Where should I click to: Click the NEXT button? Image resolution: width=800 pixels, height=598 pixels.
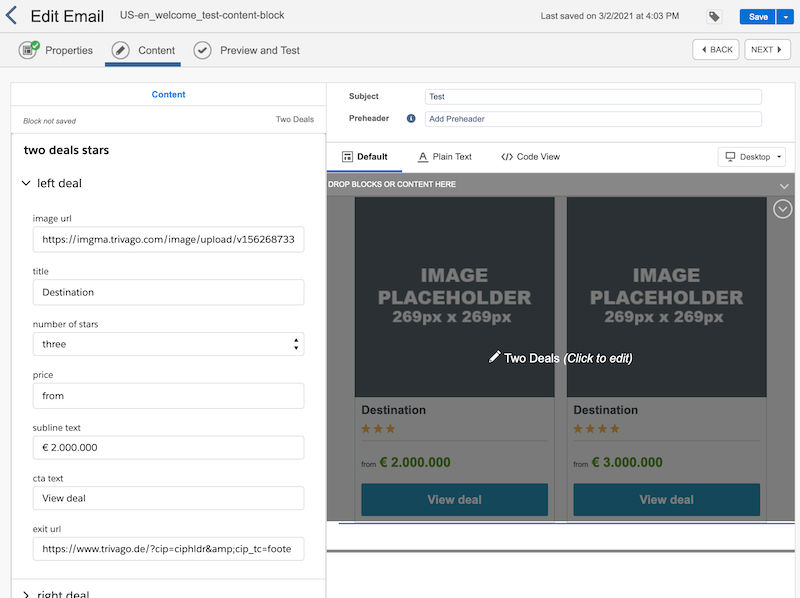[767, 50]
